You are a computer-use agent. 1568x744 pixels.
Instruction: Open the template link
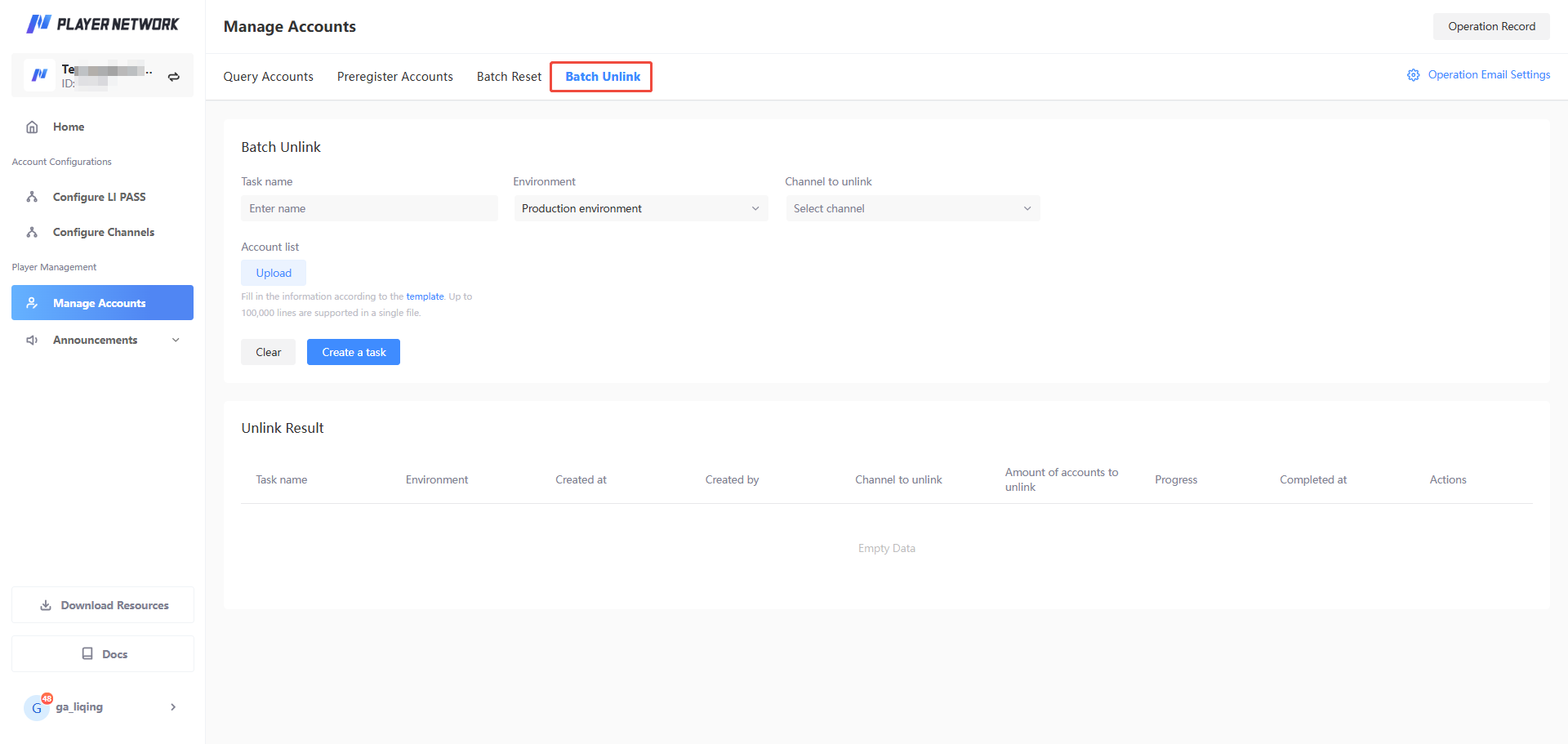click(425, 297)
